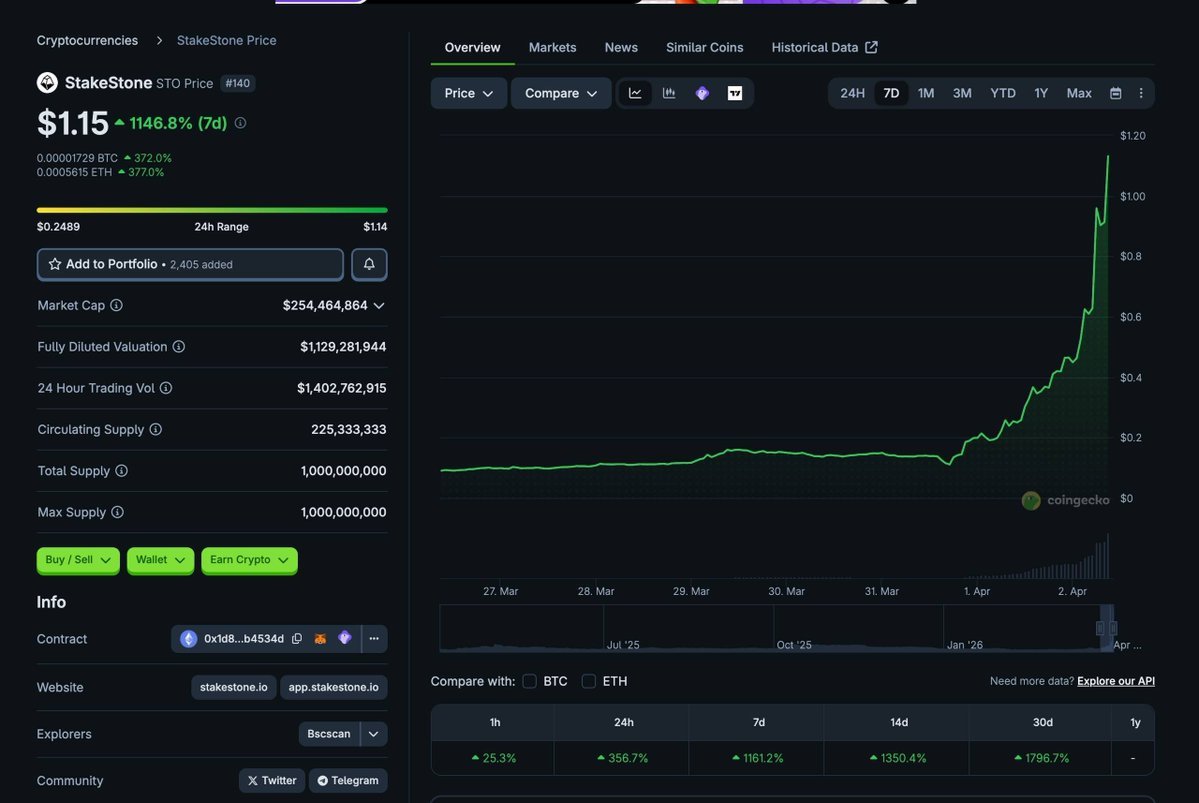Screen dimensions: 1199x803
Task: Show the Market Cap info tooltip
Action: point(116,305)
